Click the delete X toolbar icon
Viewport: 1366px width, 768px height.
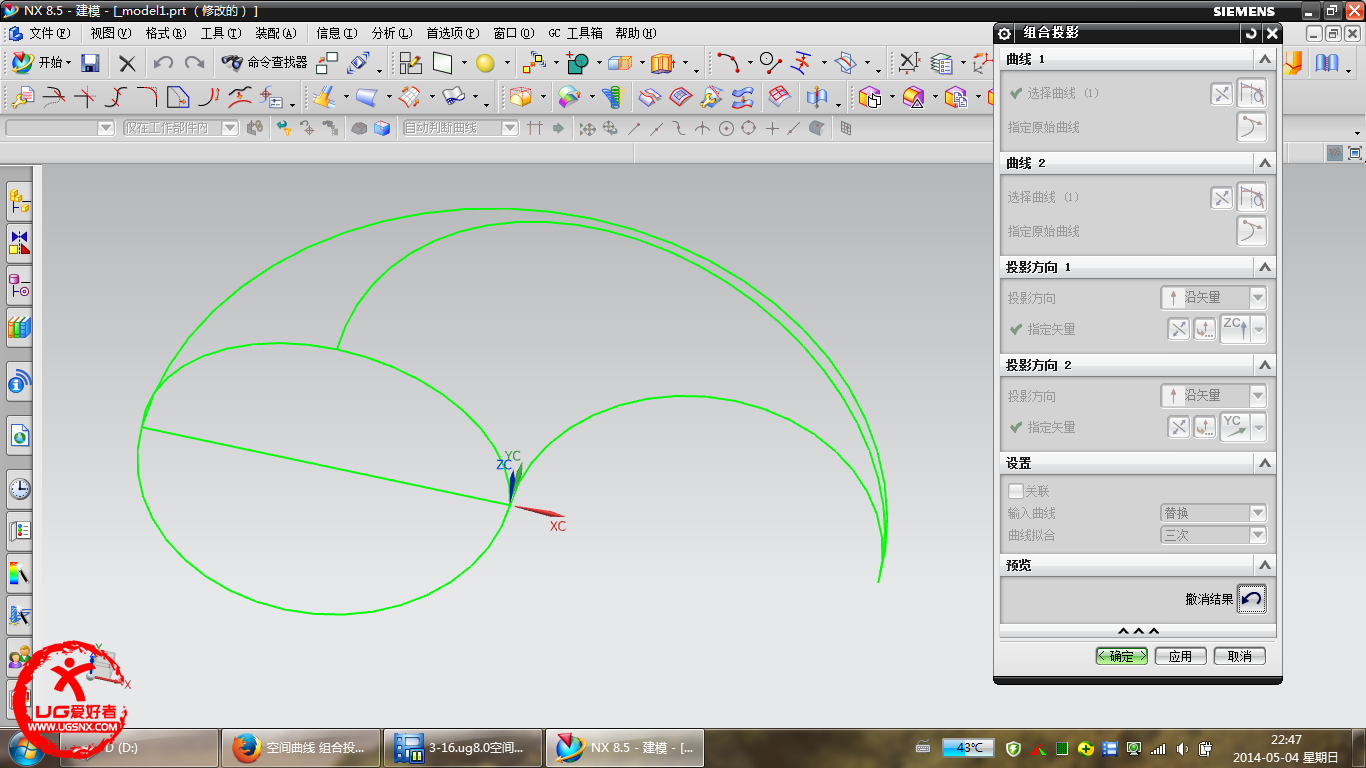(127, 63)
